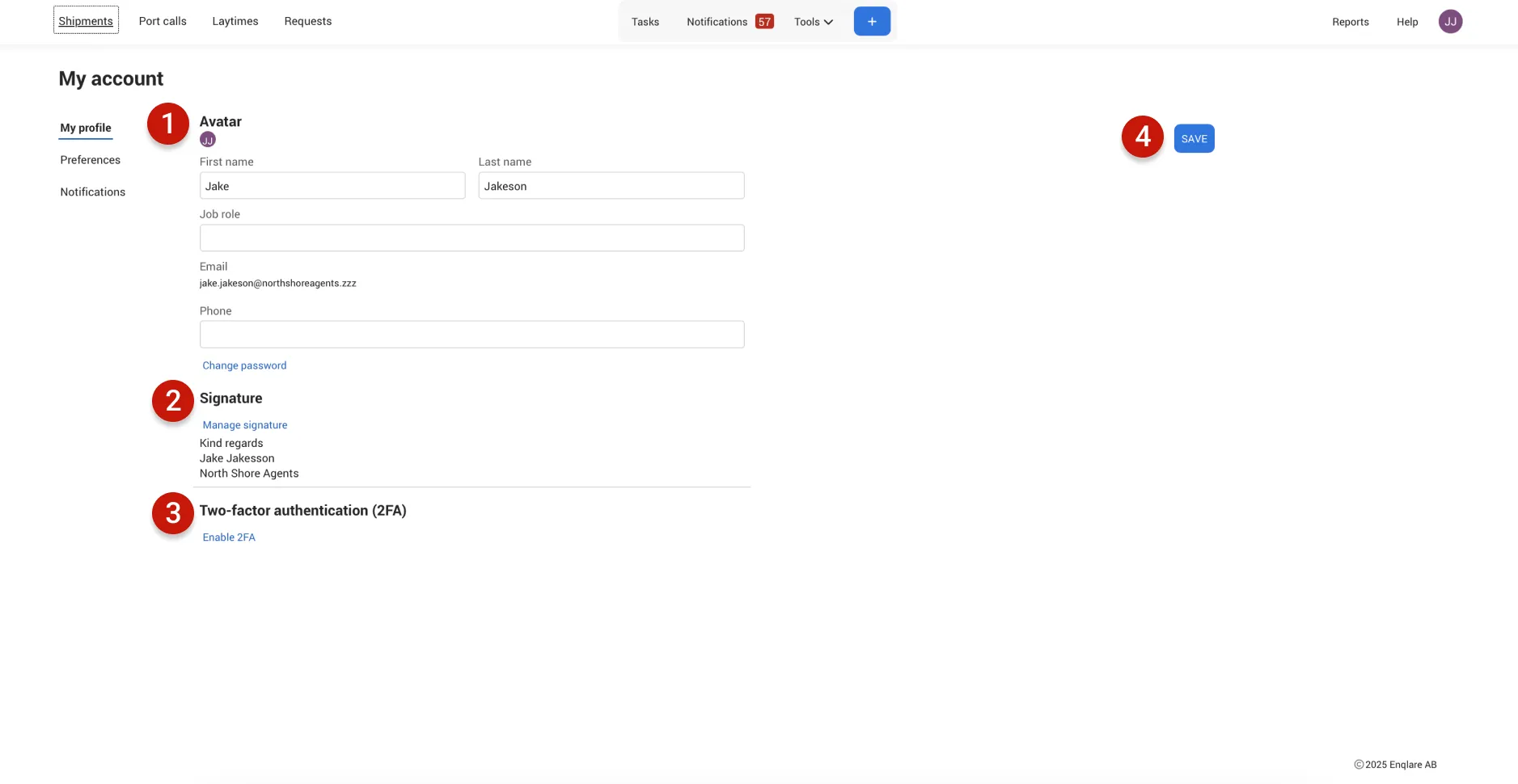Open Notifications in the top bar
This screenshot has width=1518, height=784.
717,22
